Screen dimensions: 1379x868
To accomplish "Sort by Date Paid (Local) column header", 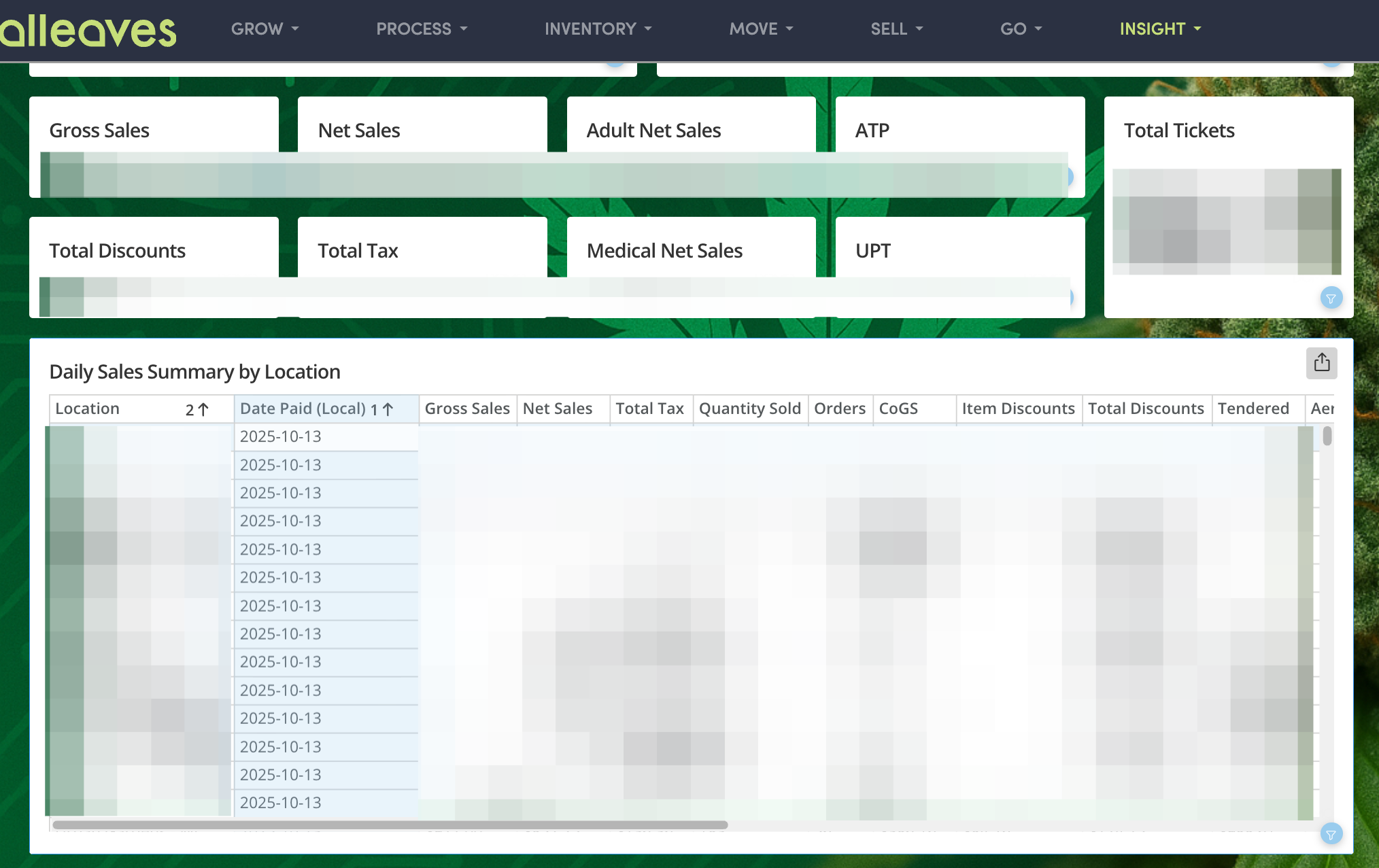I will click(x=326, y=409).
